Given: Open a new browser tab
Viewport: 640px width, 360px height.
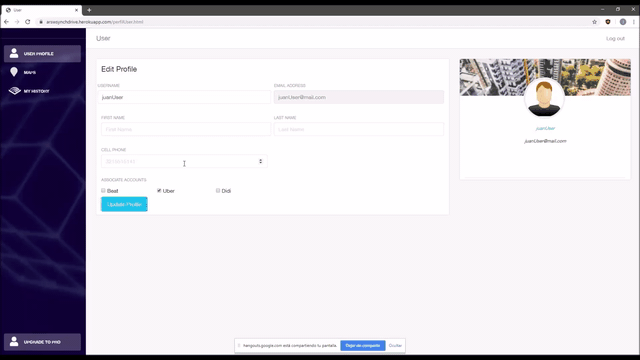Looking at the screenshot, I should tap(89, 10).
